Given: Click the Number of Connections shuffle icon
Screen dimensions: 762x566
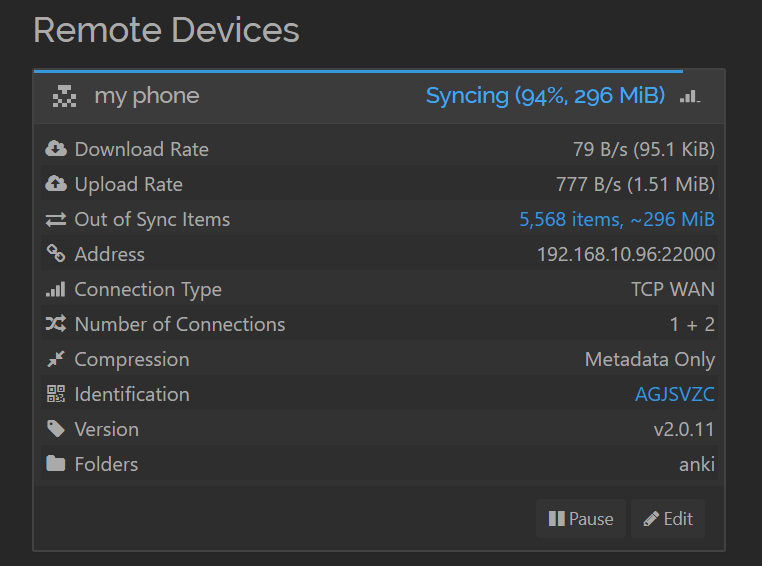Looking at the screenshot, I should tap(56, 324).
